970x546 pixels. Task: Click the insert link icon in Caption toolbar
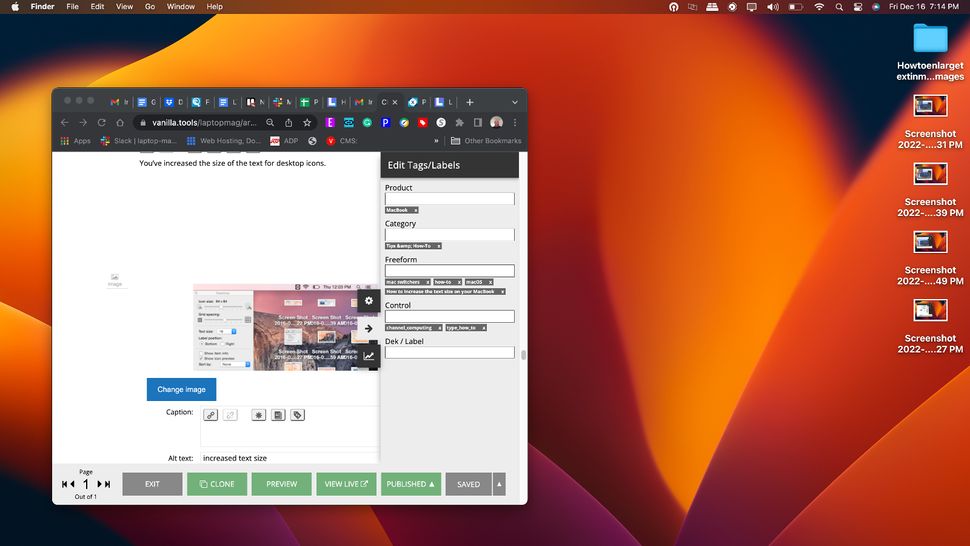pyautogui.click(x=211, y=415)
